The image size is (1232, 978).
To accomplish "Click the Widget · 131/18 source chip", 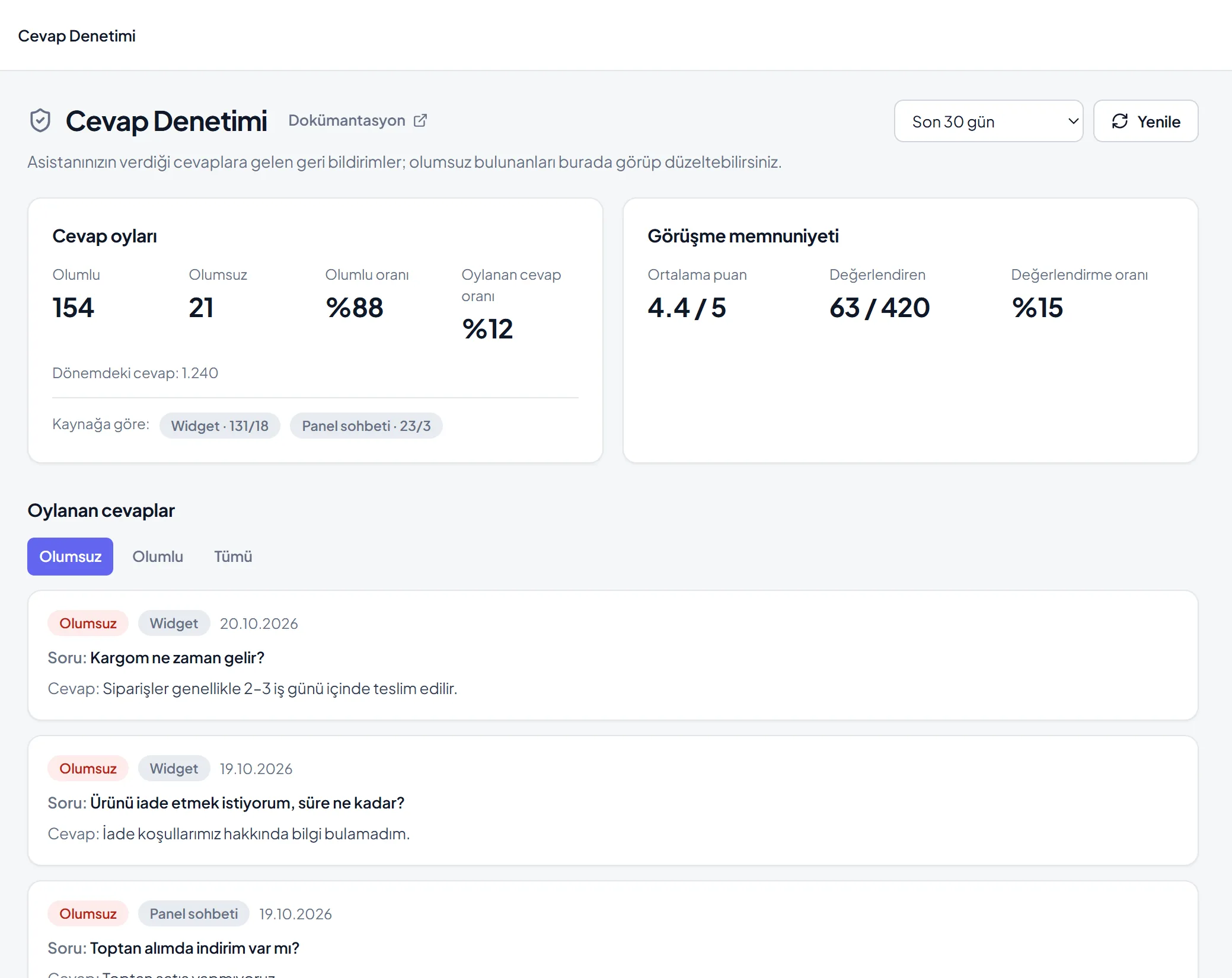I will click(x=219, y=426).
